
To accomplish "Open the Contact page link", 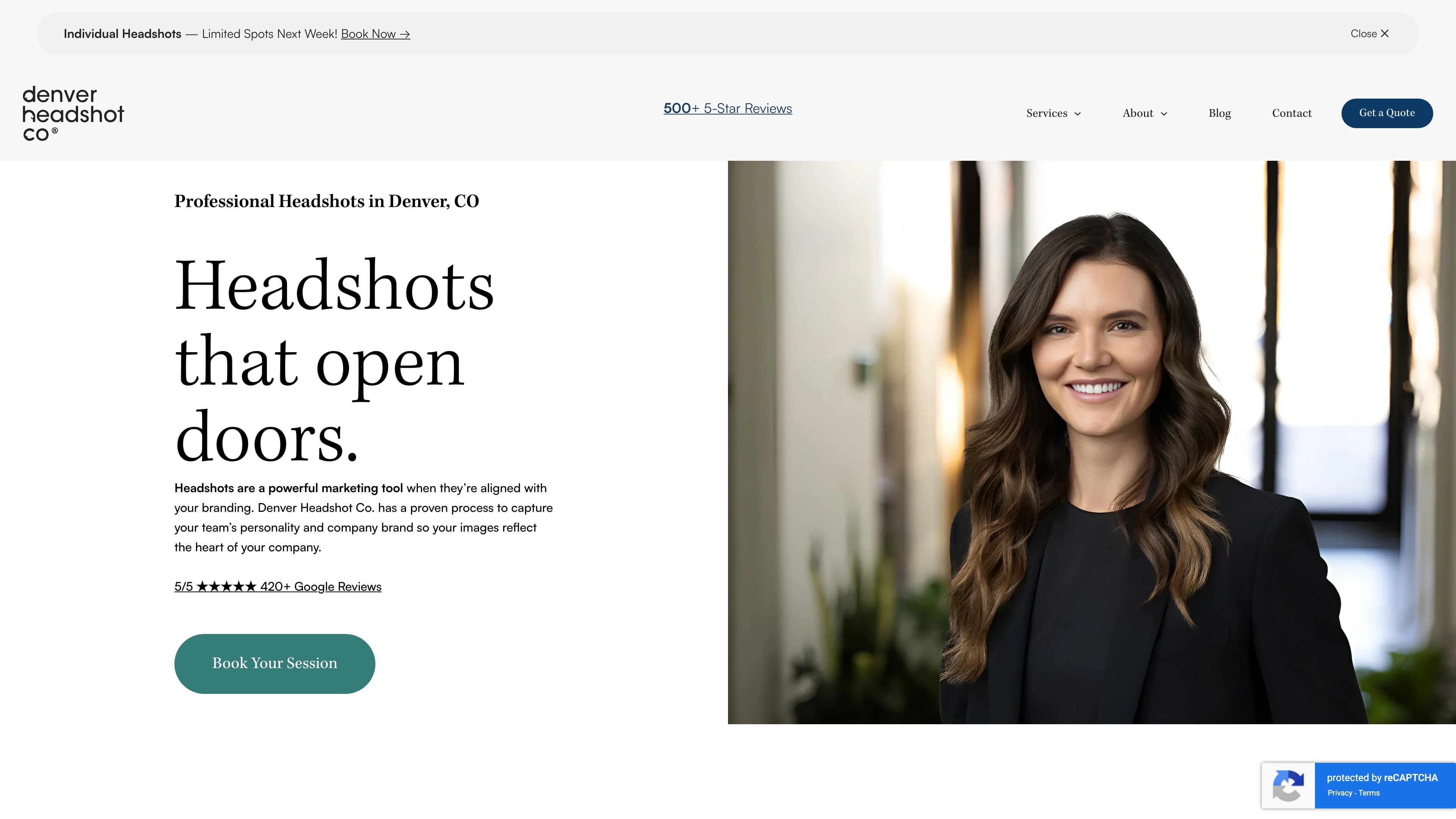I will (x=1291, y=113).
